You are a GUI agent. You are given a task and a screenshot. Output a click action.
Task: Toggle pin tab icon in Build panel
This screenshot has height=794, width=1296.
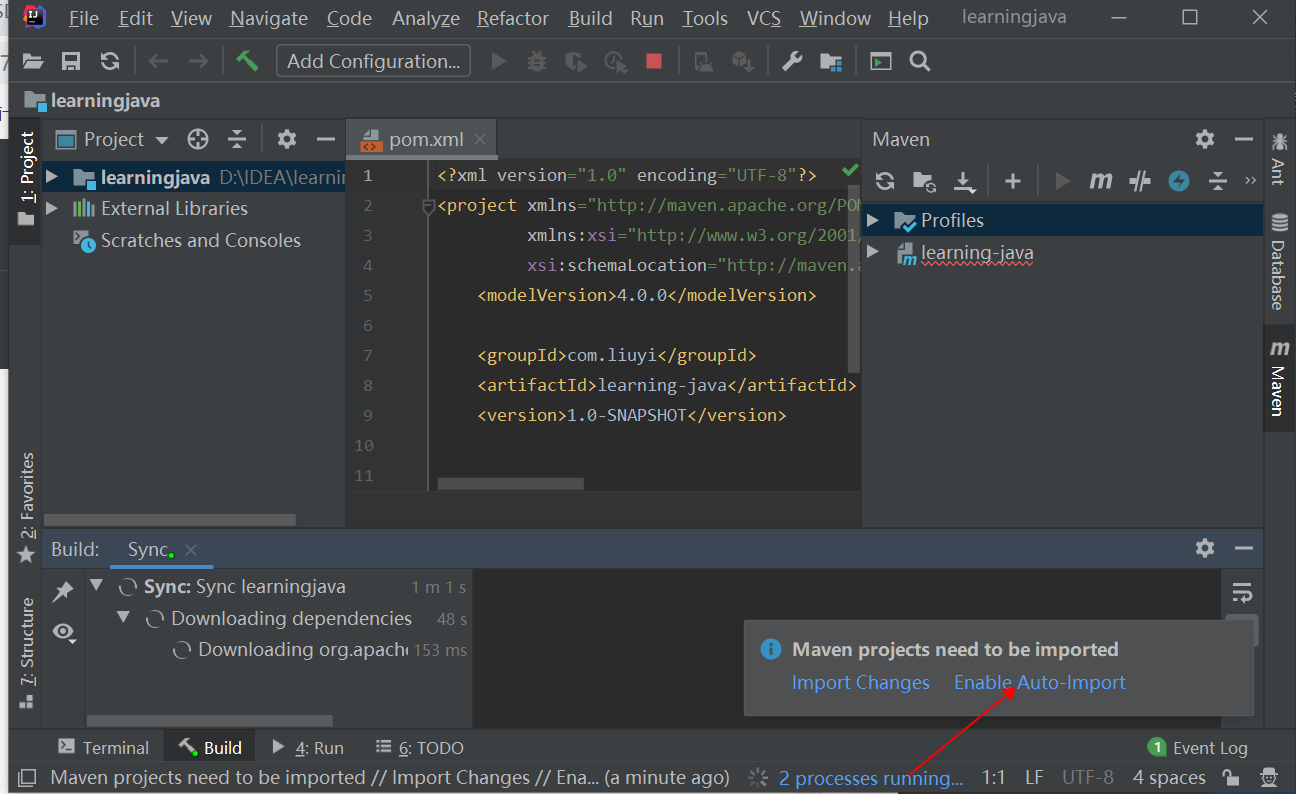(63, 591)
